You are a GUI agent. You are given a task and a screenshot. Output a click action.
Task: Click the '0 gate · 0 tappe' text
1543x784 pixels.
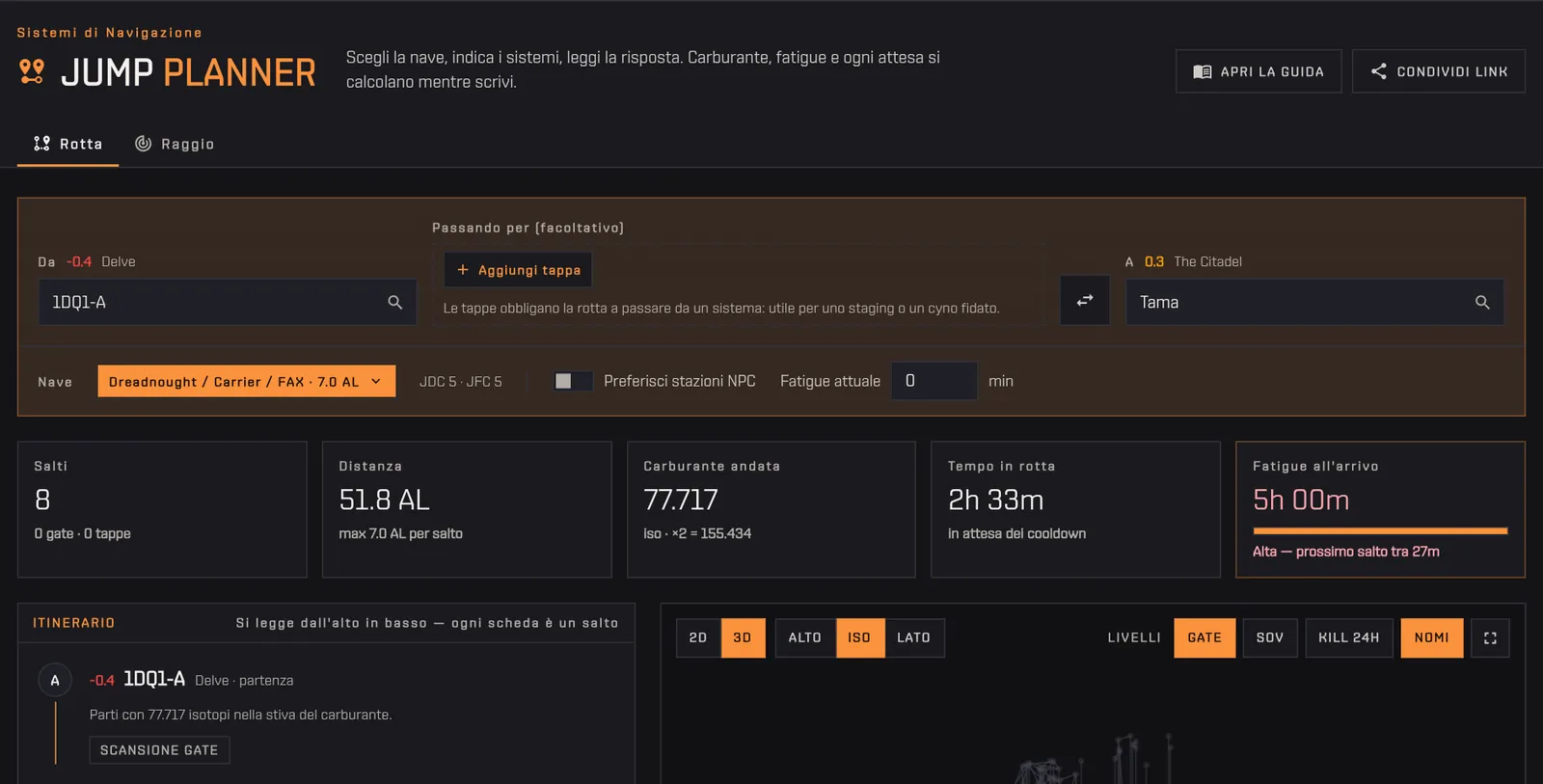tap(83, 533)
